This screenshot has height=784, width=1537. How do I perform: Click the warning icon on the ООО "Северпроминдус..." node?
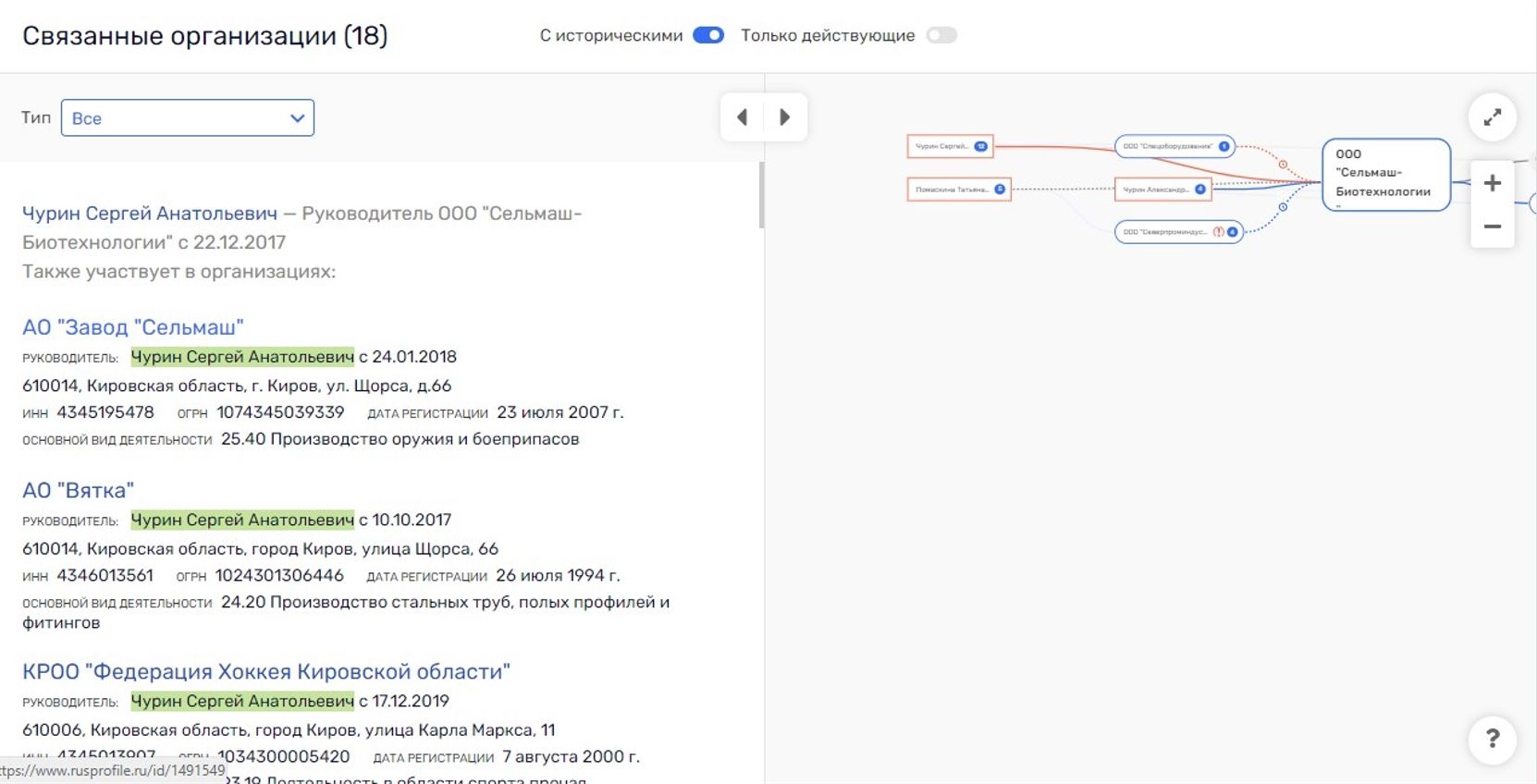point(1219,232)
